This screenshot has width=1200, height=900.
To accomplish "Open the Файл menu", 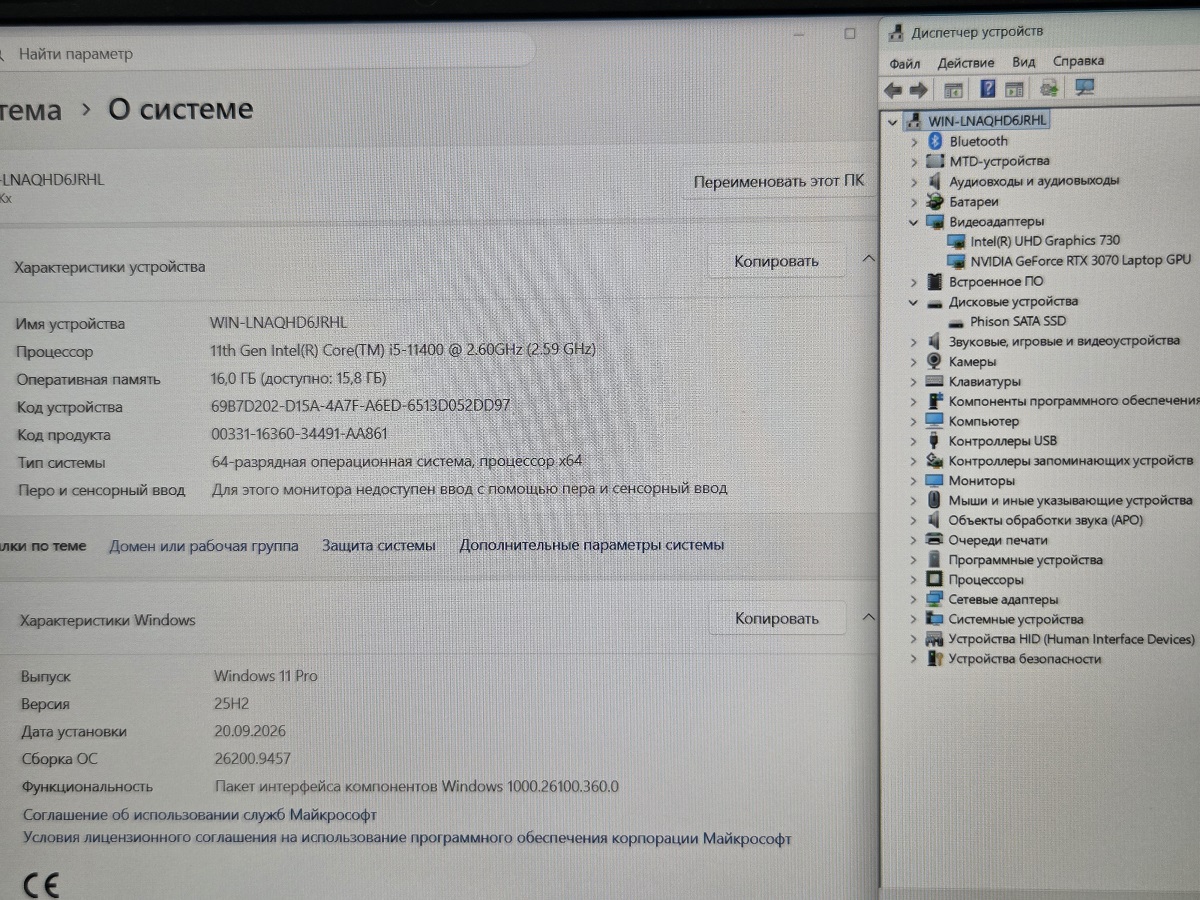I will pos(905,62).
